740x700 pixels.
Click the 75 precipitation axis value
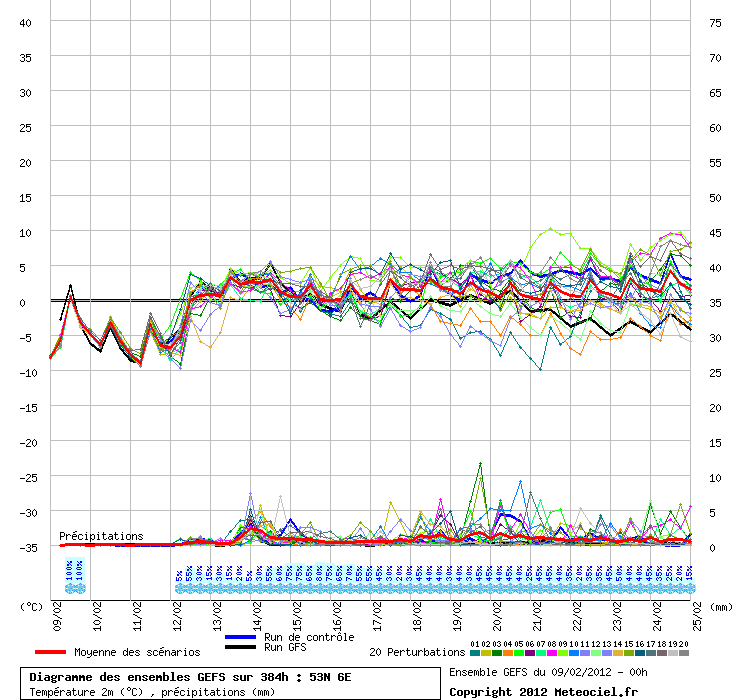[x=715, y=23]
